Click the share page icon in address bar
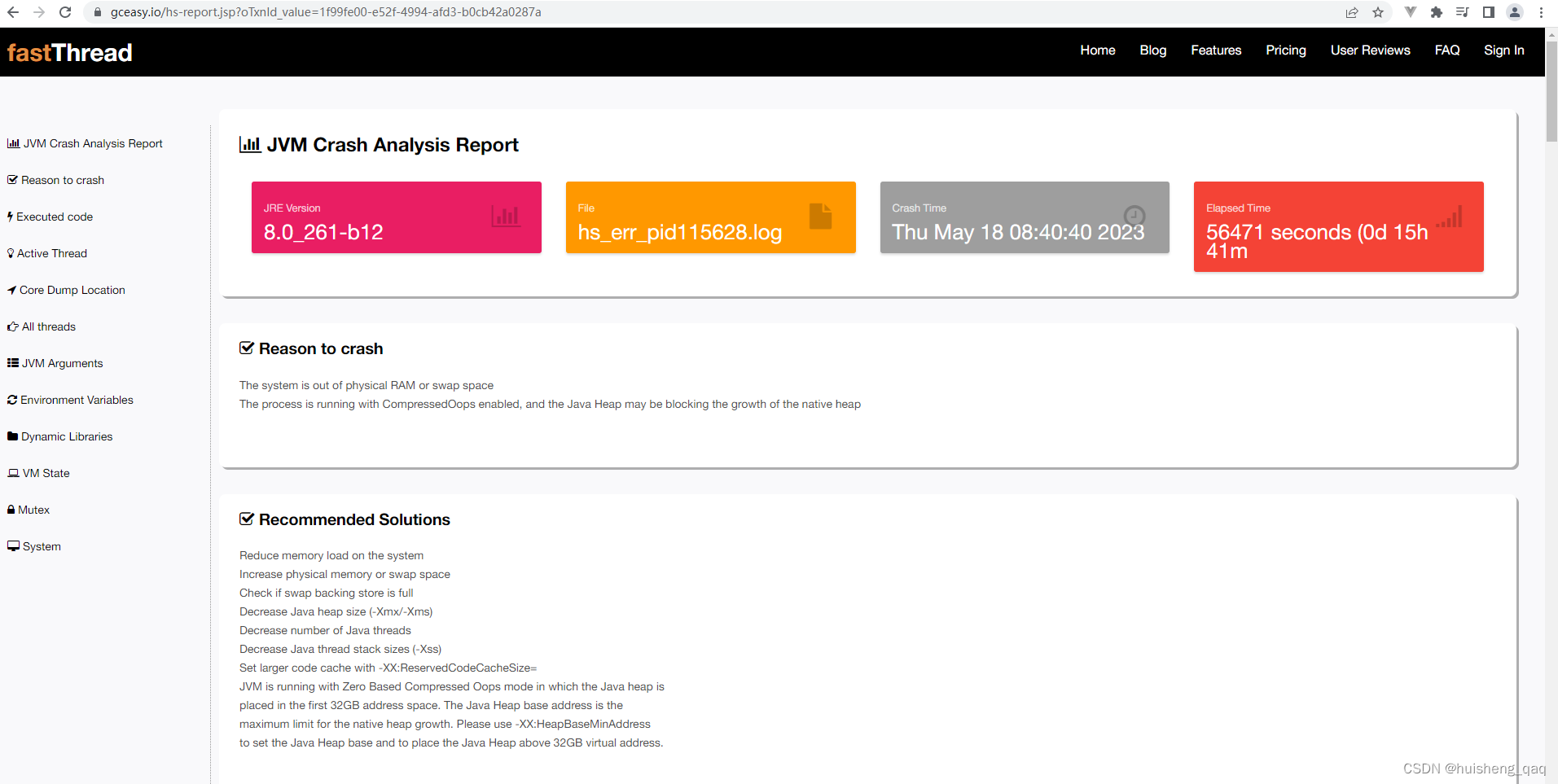 click(1352, 12)
